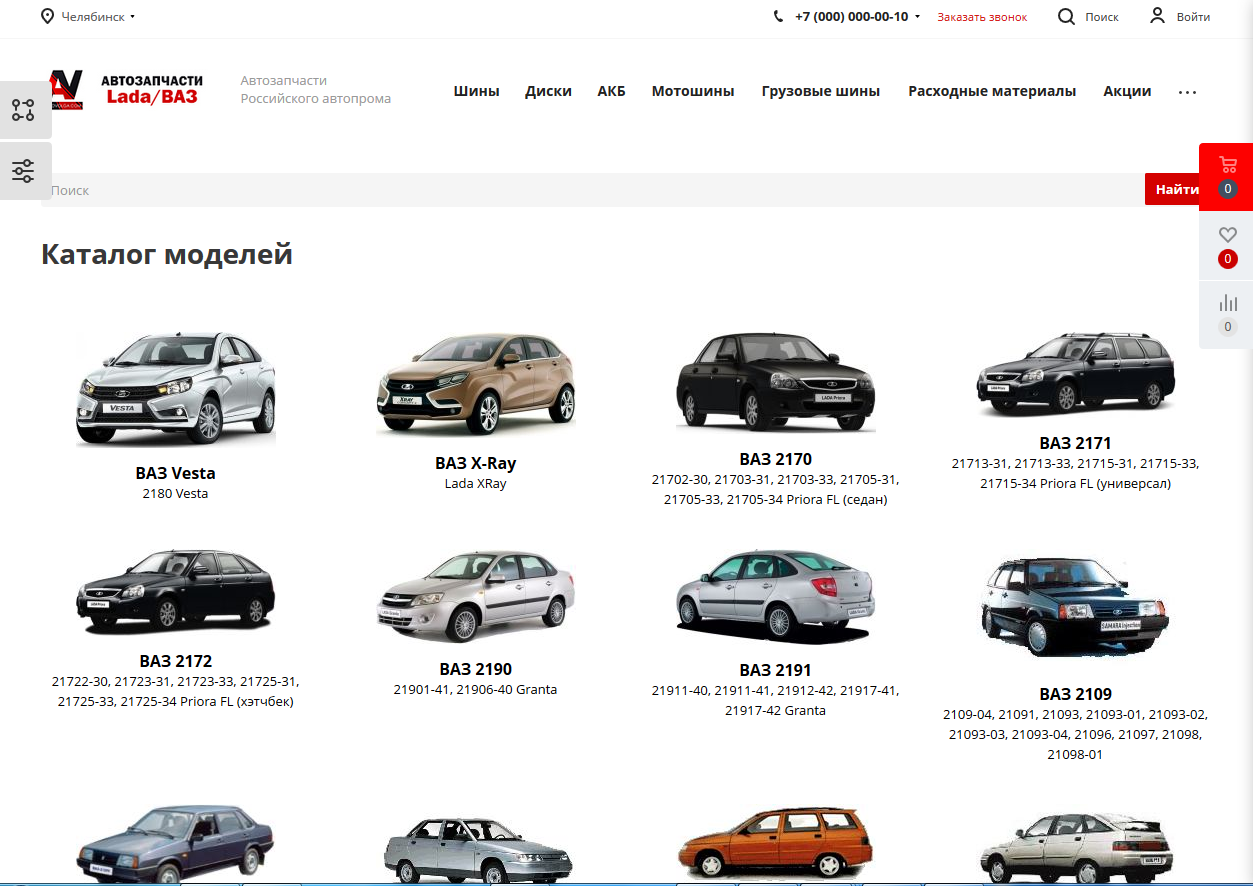This screenshot has height=886, width=1253.
Task: Click the node-connection icon in left sidebar
Action: (x=23, y=110)
